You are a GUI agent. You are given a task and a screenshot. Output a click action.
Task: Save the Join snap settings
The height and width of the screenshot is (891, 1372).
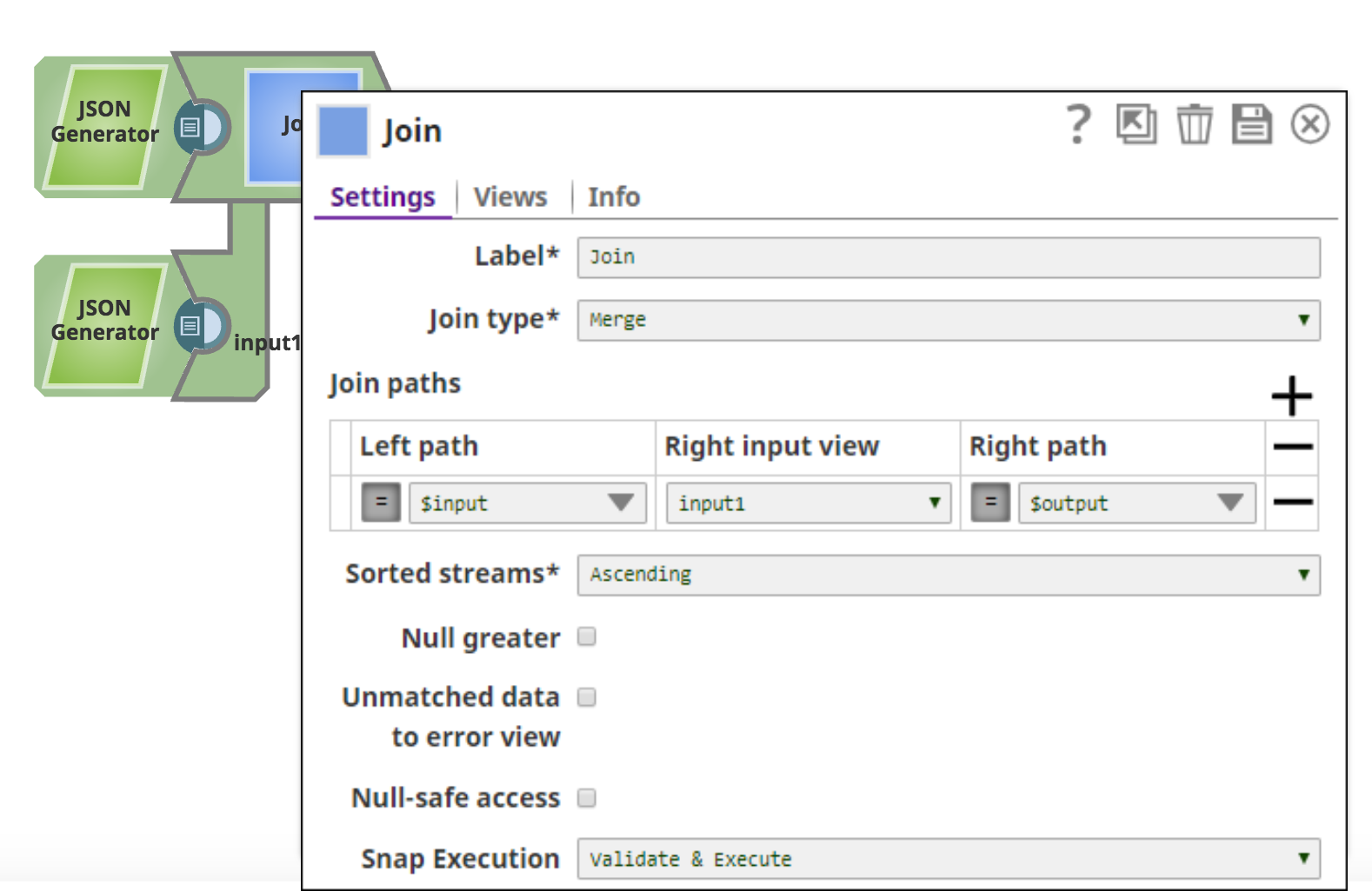coord(1251,124)
